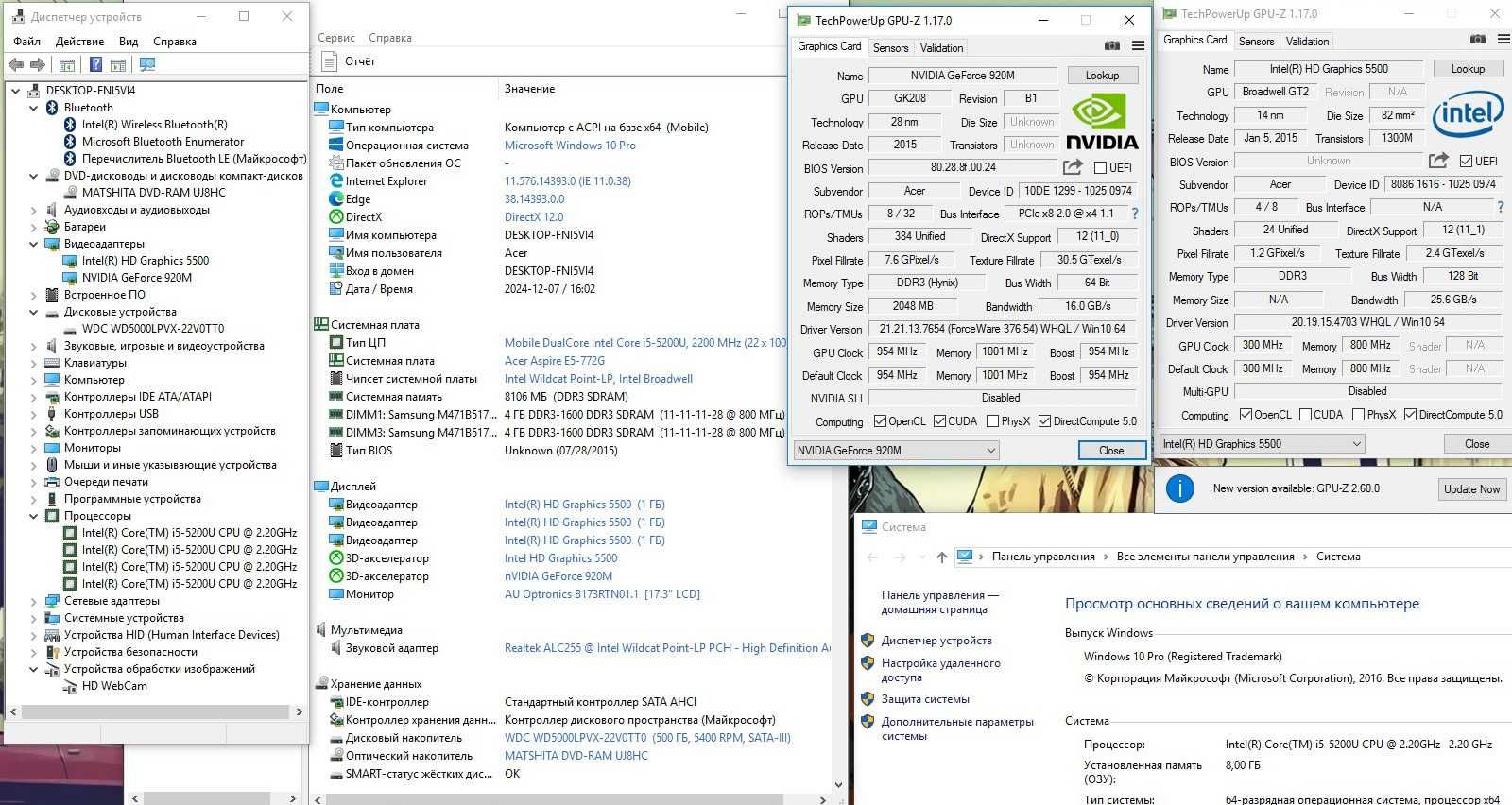1512x805 pixels.
Task: Open Справка menu in Device Manager
Action: coord(175,42)
